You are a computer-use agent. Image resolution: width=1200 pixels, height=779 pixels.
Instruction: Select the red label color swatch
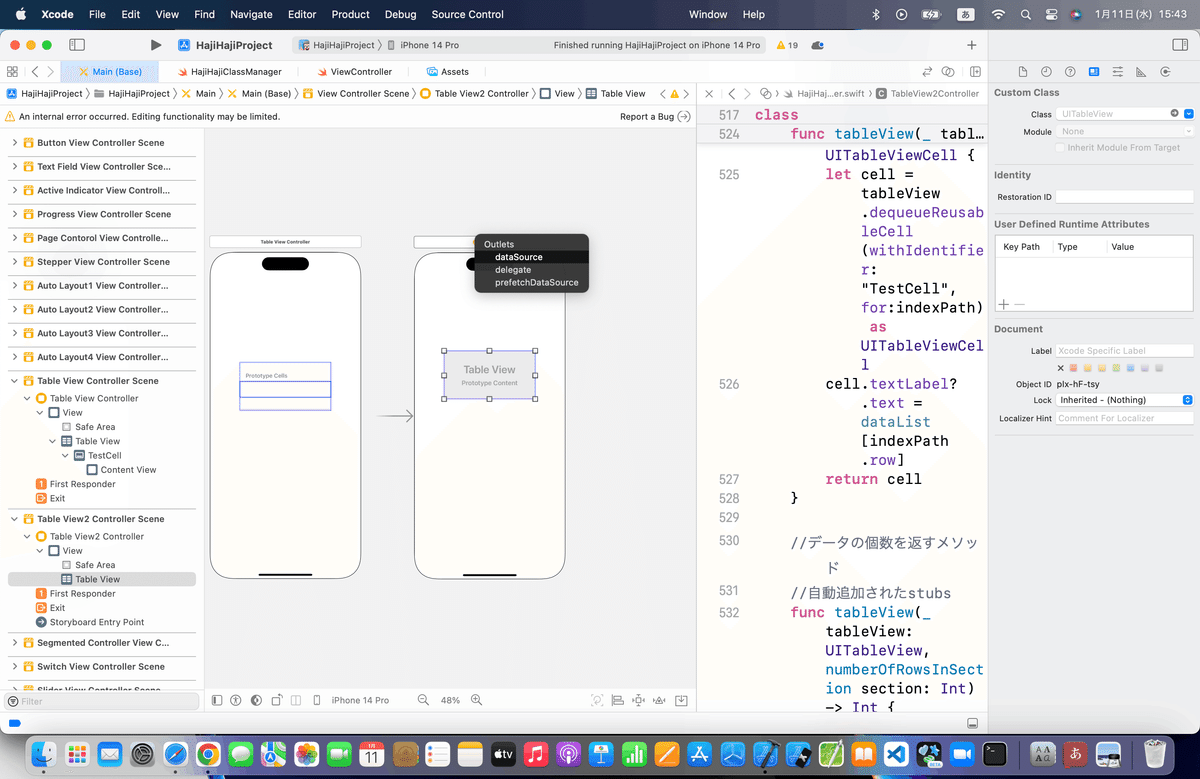pos(1074,368)
